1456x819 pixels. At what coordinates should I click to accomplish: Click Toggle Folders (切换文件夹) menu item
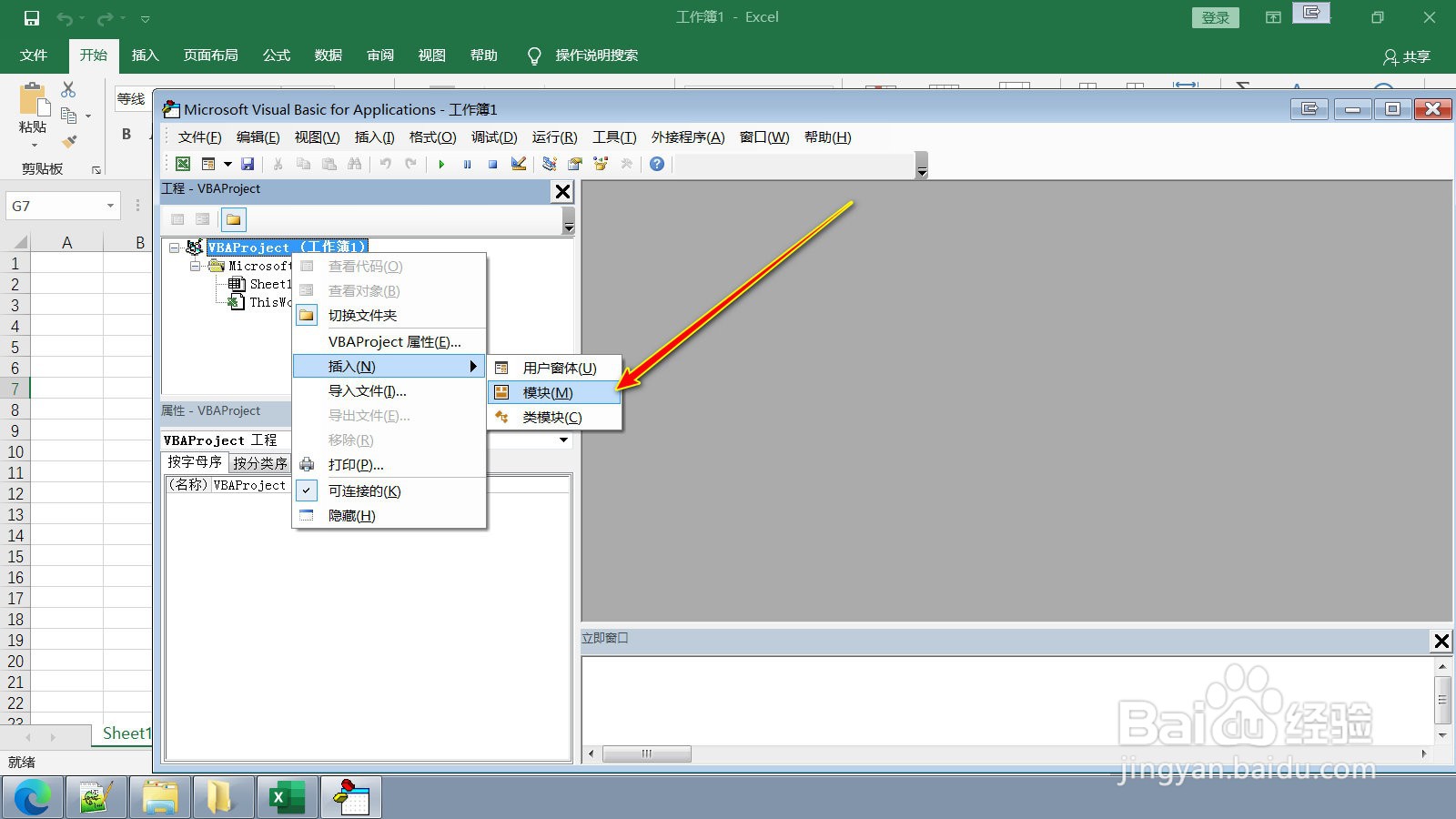point(389,315)
